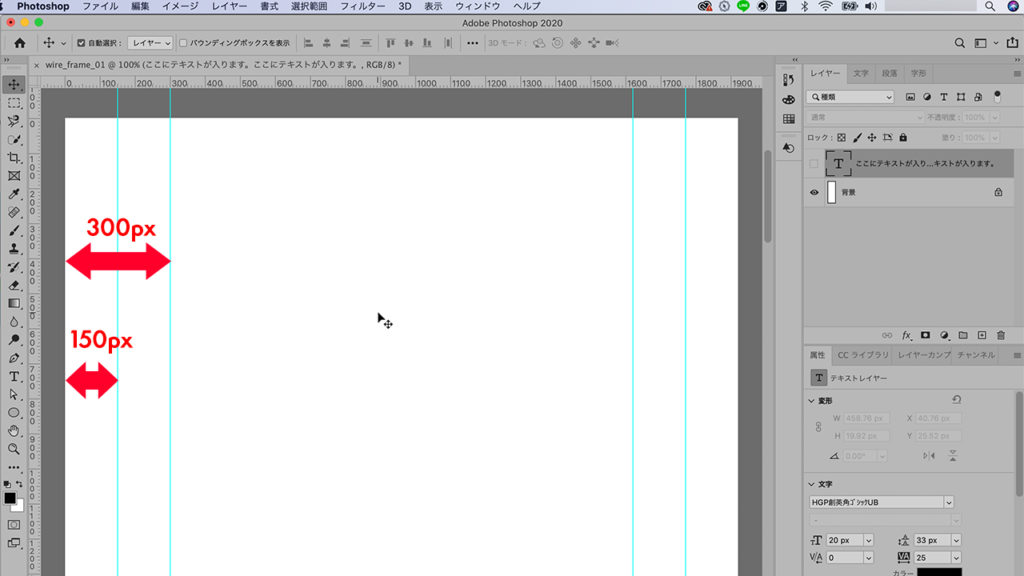Image resolution: width=1024 pixels, height=576 pixels.
Task: Open the レイヤー auto-select dropdown
Action: tap(150, 43)
